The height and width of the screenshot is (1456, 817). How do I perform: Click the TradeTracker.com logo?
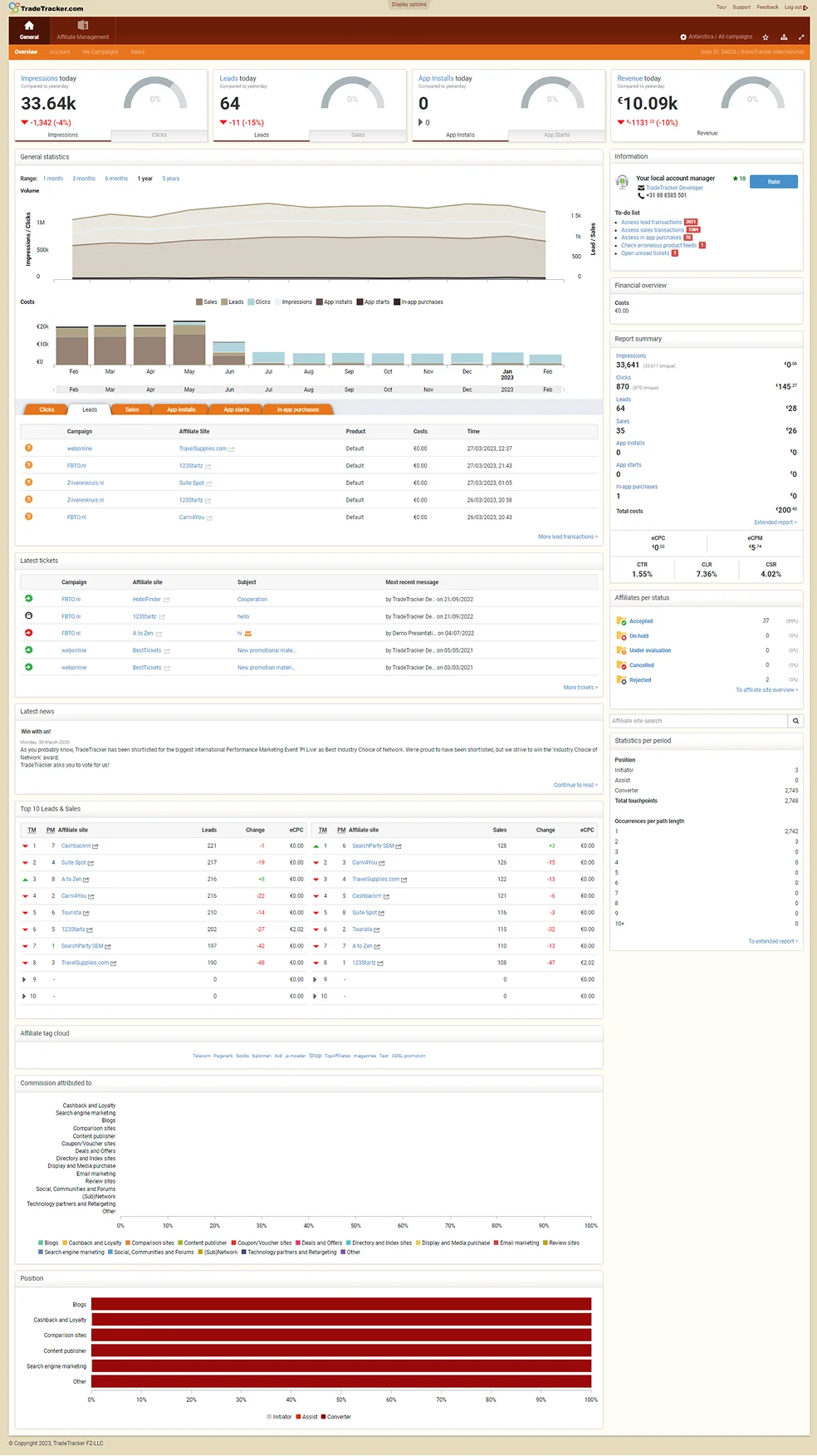coord(46,7)
